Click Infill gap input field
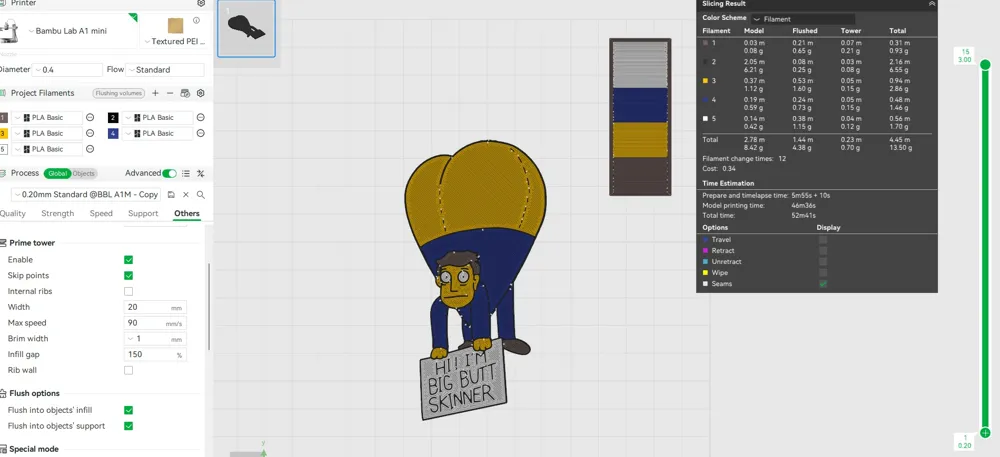The height and width of the screenshot is (457, 1000). (155, 354)
